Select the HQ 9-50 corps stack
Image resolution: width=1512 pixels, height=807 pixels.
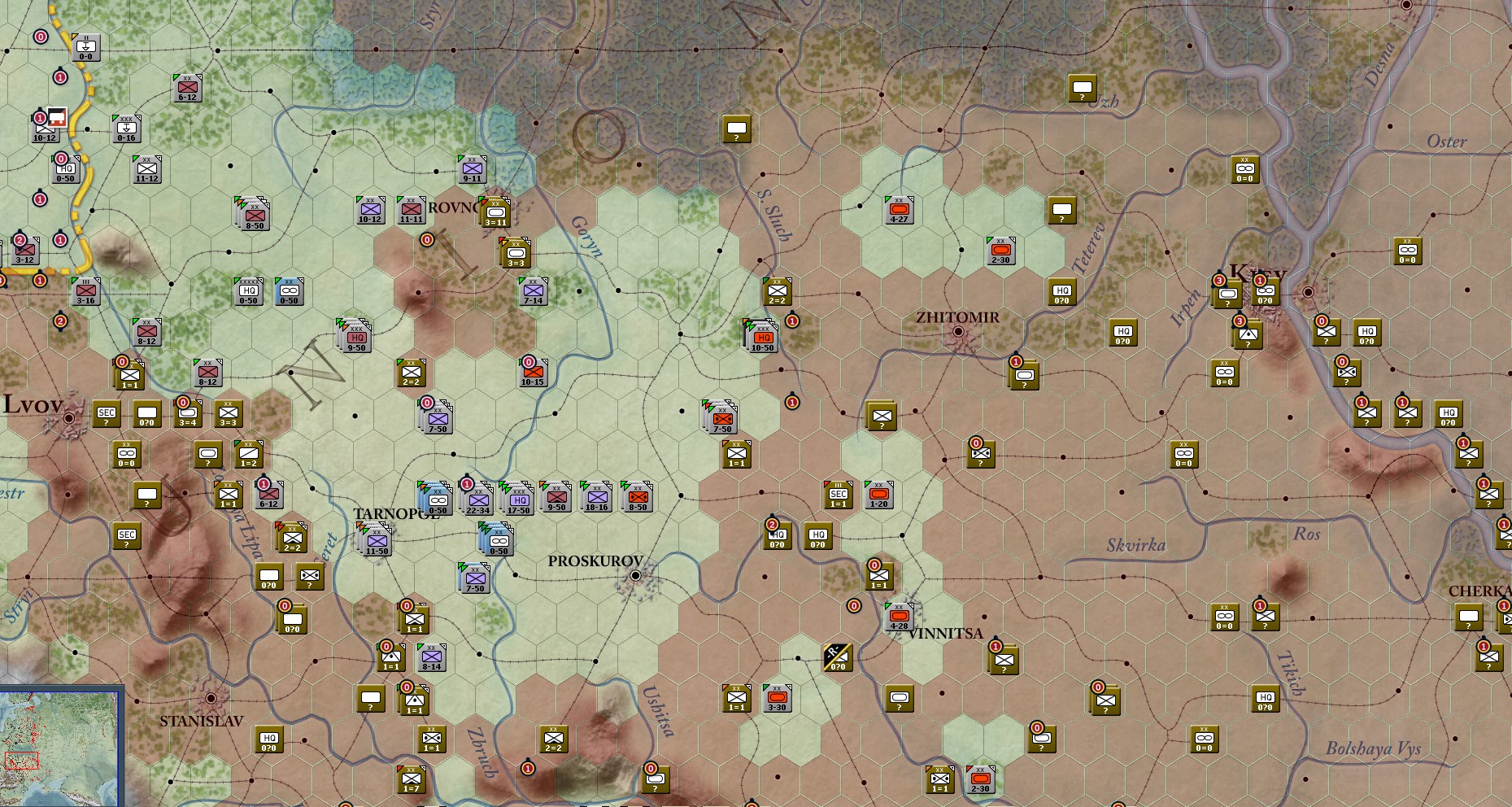[x=355, y=337]
